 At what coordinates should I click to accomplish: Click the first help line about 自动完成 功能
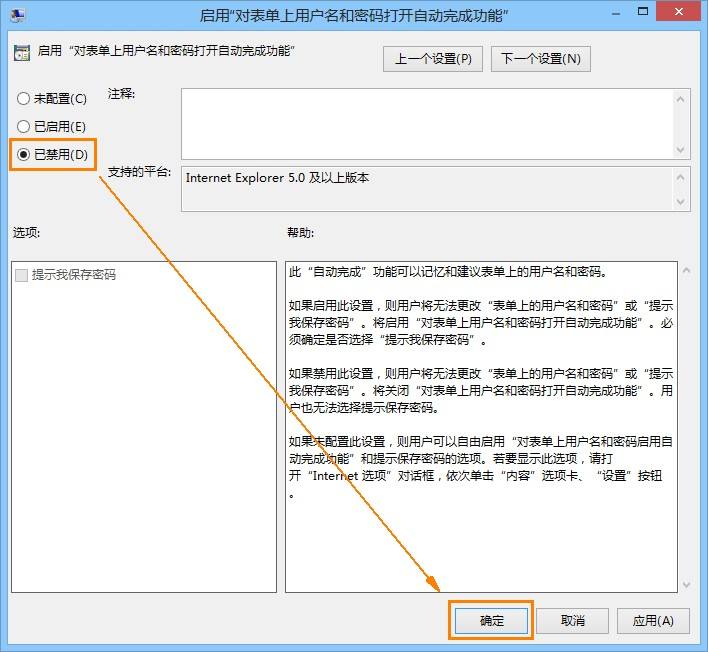point(447,272)
